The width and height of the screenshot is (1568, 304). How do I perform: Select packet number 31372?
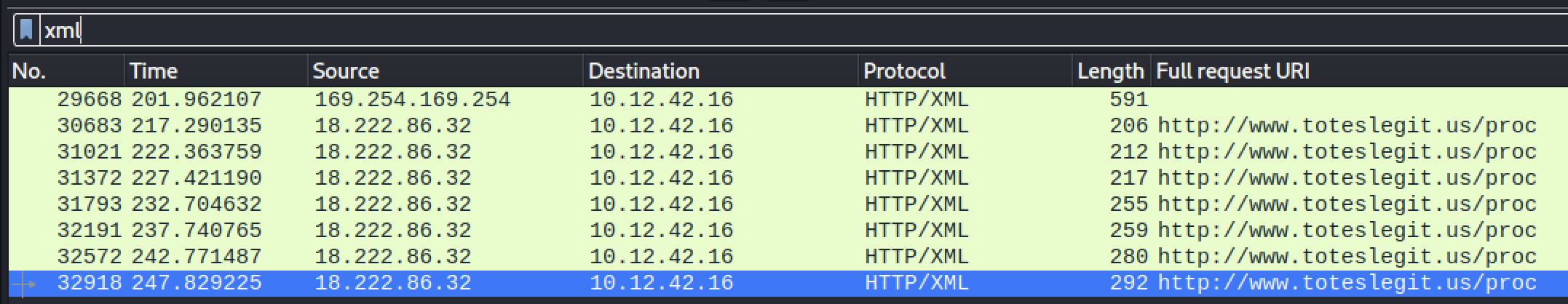pos(90,178)
